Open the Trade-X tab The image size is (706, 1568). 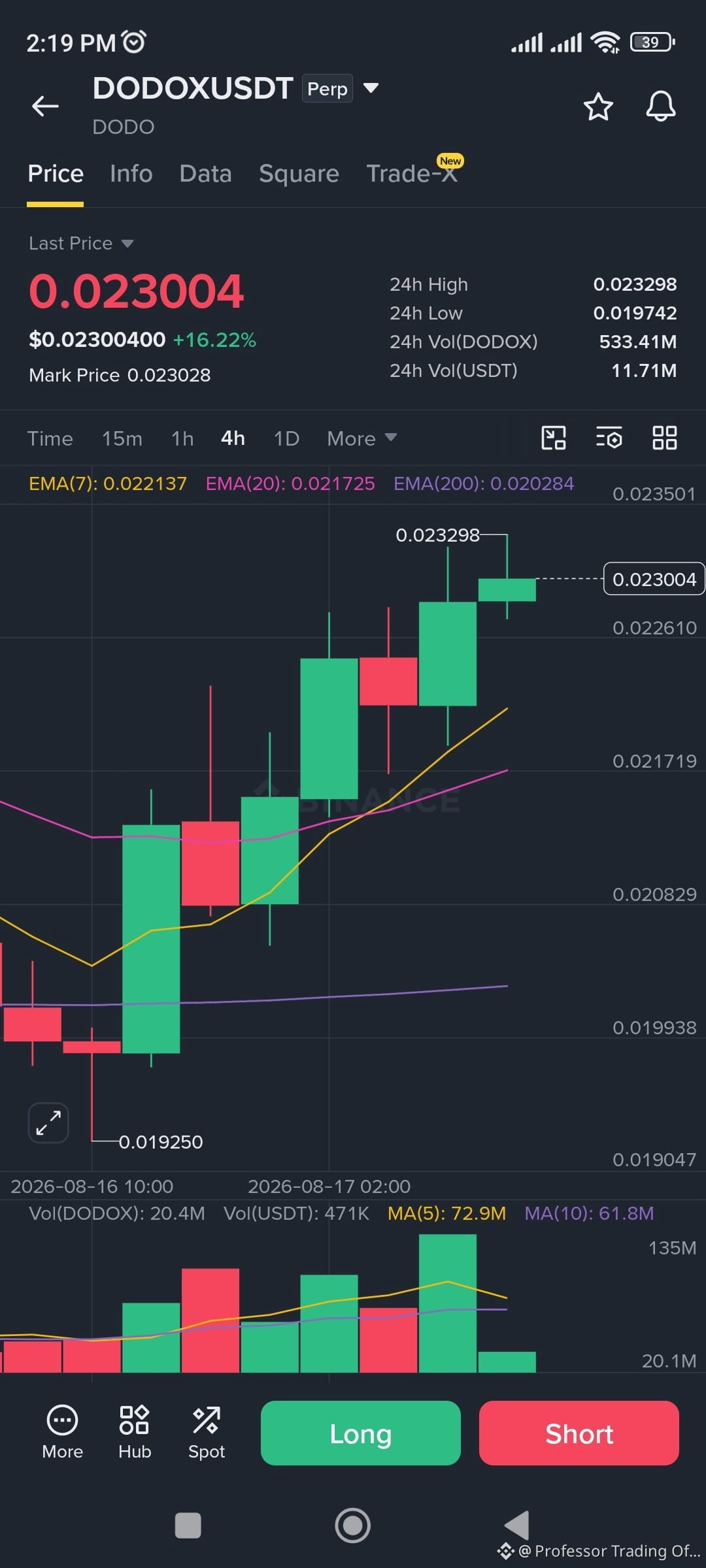point(412,174)
